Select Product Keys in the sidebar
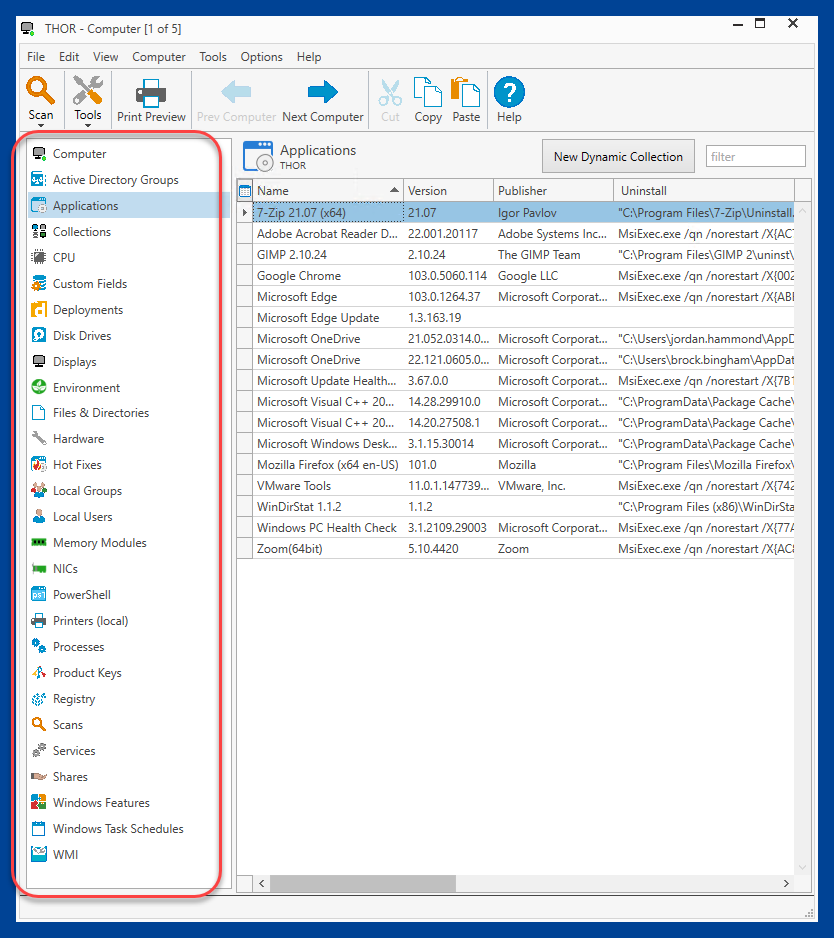The width and height of the screenshot is (834, 938). [x=87, y=673]
